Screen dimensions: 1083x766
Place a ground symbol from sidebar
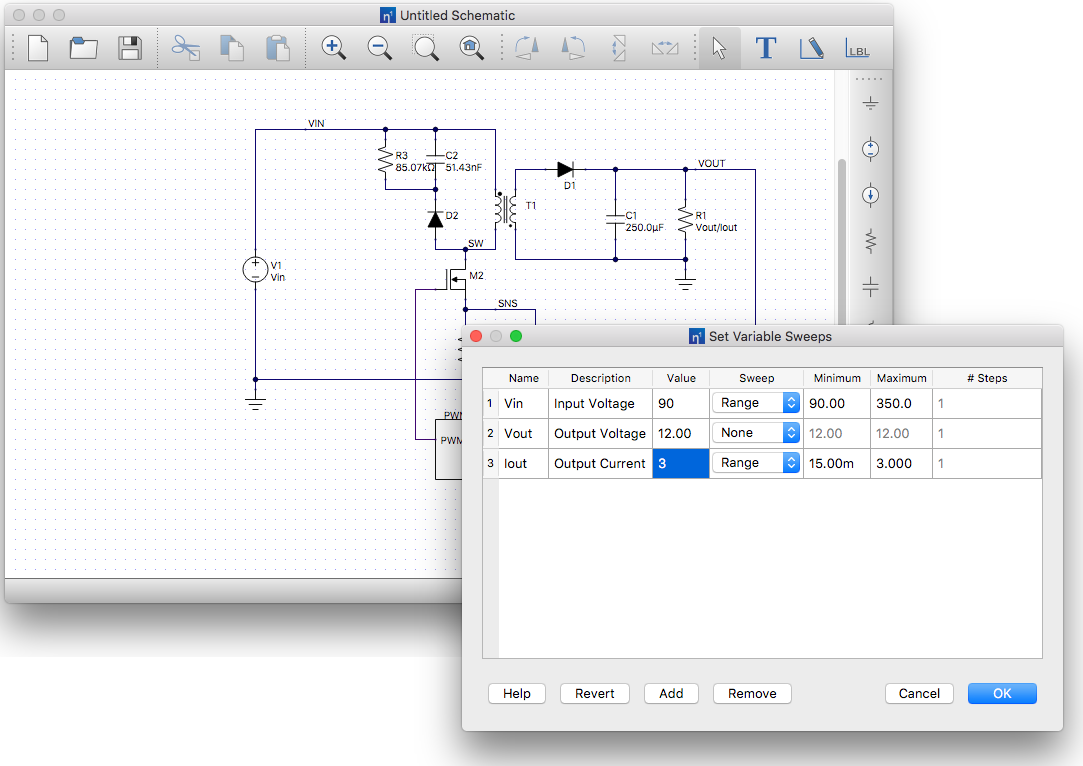coord(870,104)
